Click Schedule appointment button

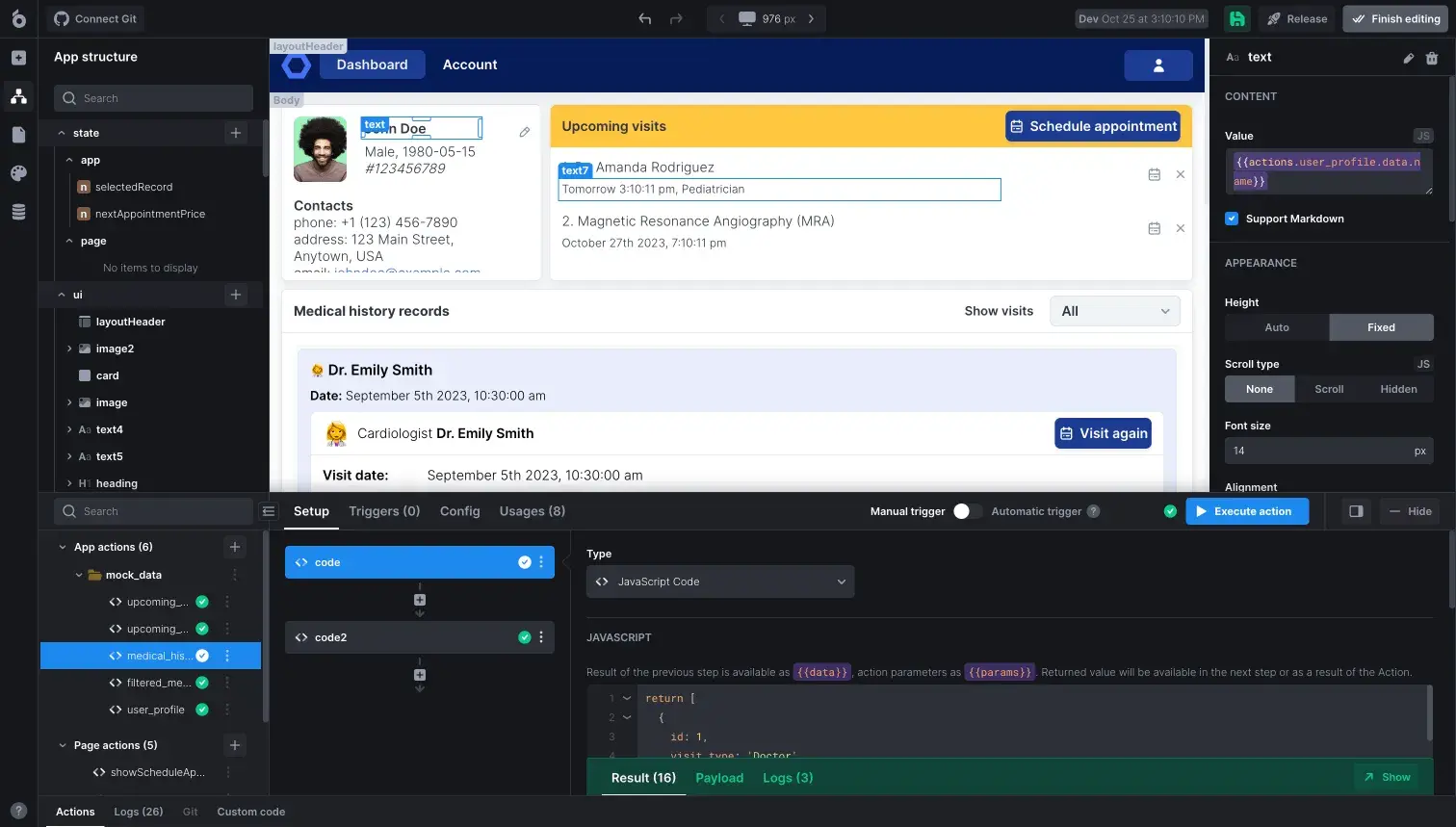coord(1093,126)
